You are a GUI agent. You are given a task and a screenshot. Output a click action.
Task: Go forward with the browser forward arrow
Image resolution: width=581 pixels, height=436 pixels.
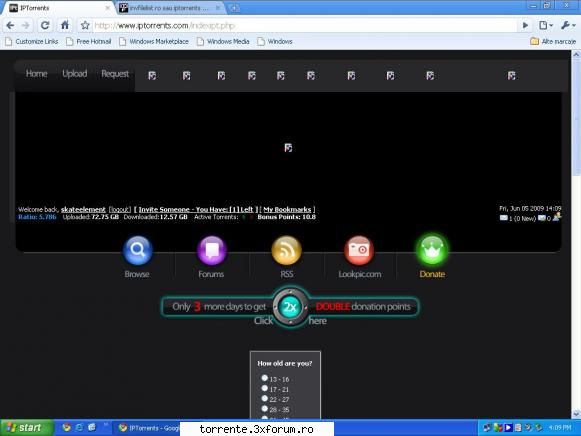26,25
